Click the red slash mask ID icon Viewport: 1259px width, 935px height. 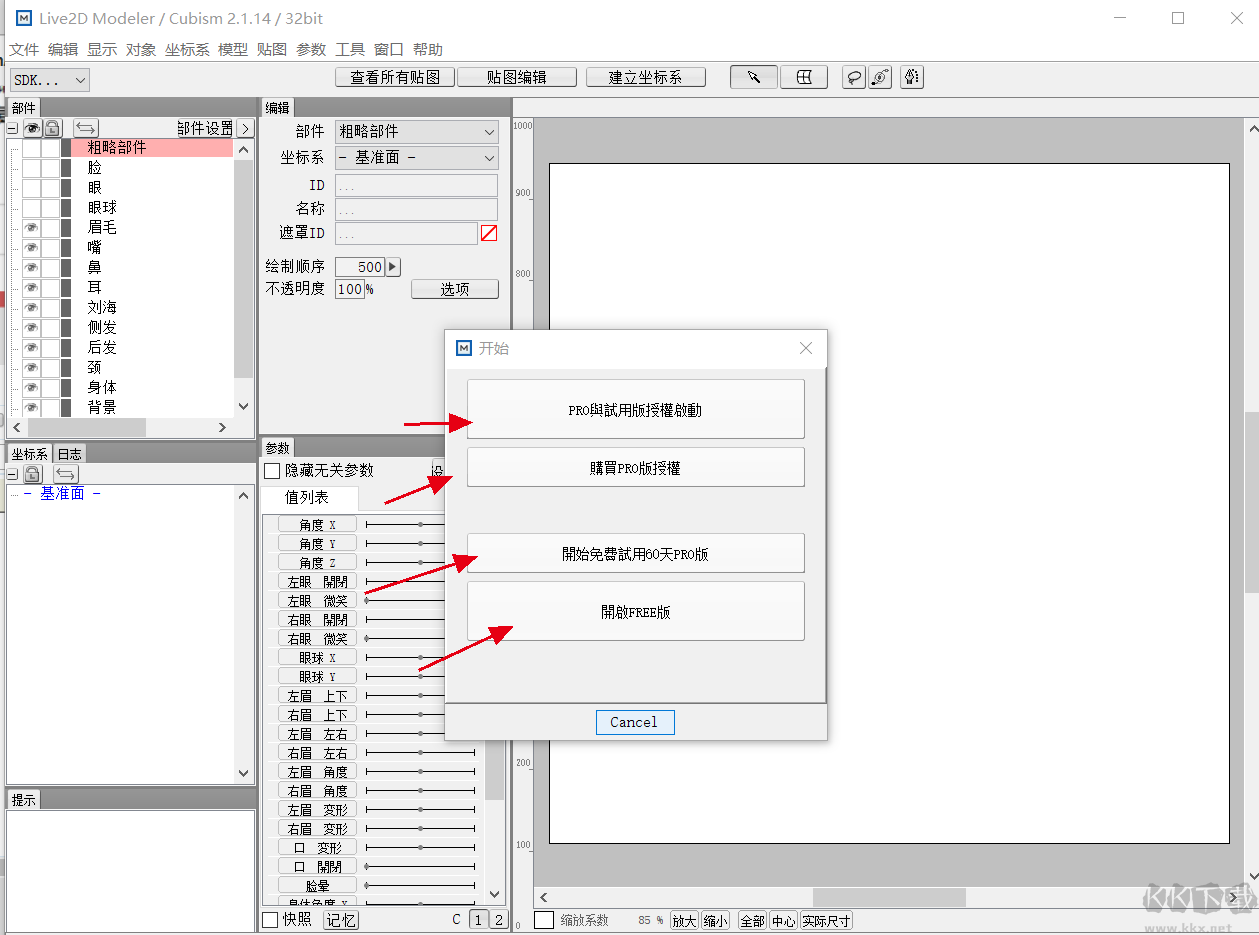(x=489, y=233)
